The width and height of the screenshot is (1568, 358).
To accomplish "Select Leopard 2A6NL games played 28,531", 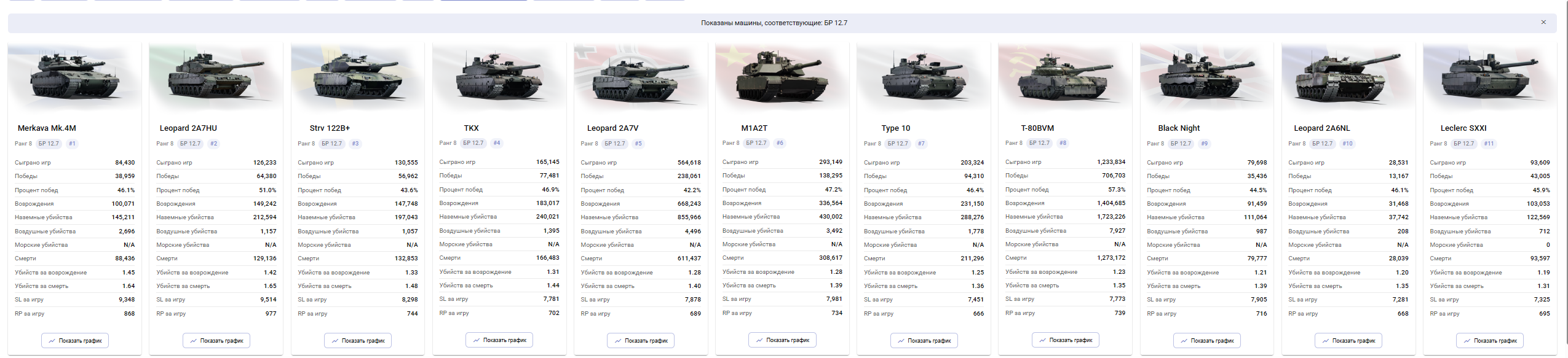I will tap(1398, 163).
